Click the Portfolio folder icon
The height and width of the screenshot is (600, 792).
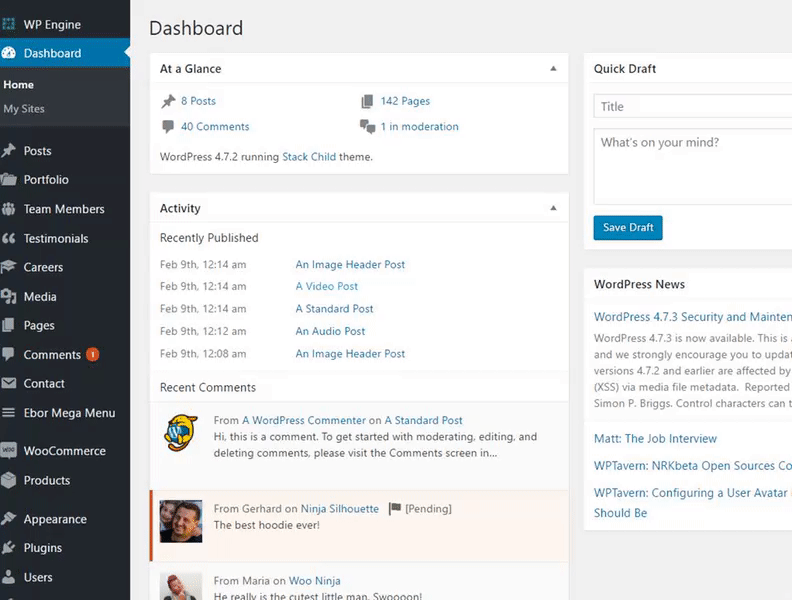tap(9, 179)
